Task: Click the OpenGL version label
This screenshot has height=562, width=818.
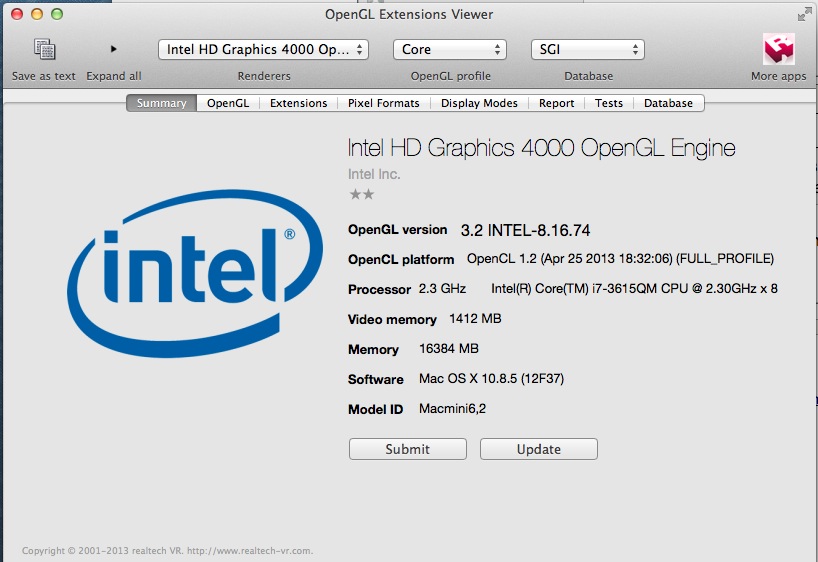Action: pyautogui.click(x=398, y=230)
